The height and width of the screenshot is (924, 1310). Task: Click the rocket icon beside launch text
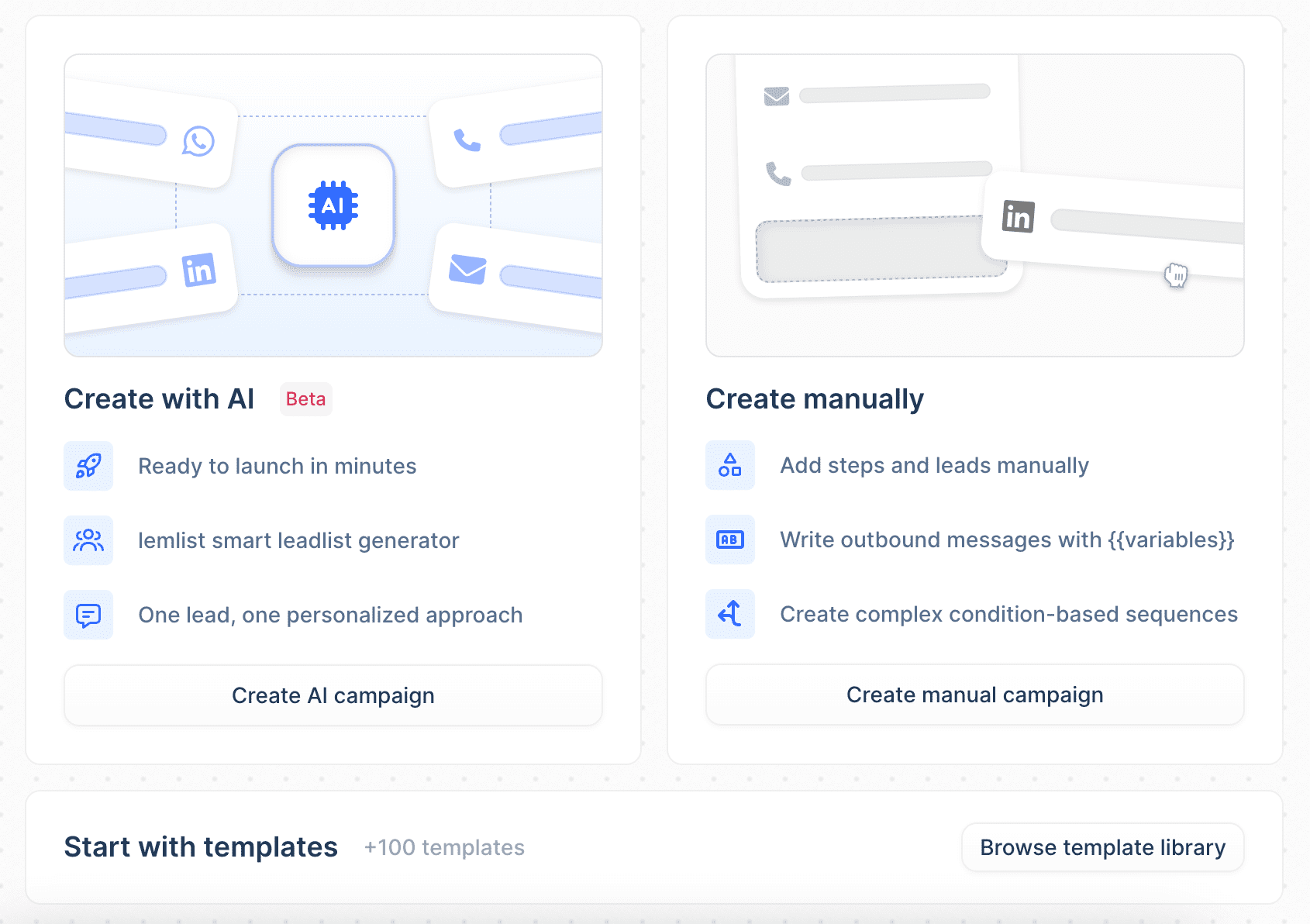pyautogui.click(x=88, y=466)
